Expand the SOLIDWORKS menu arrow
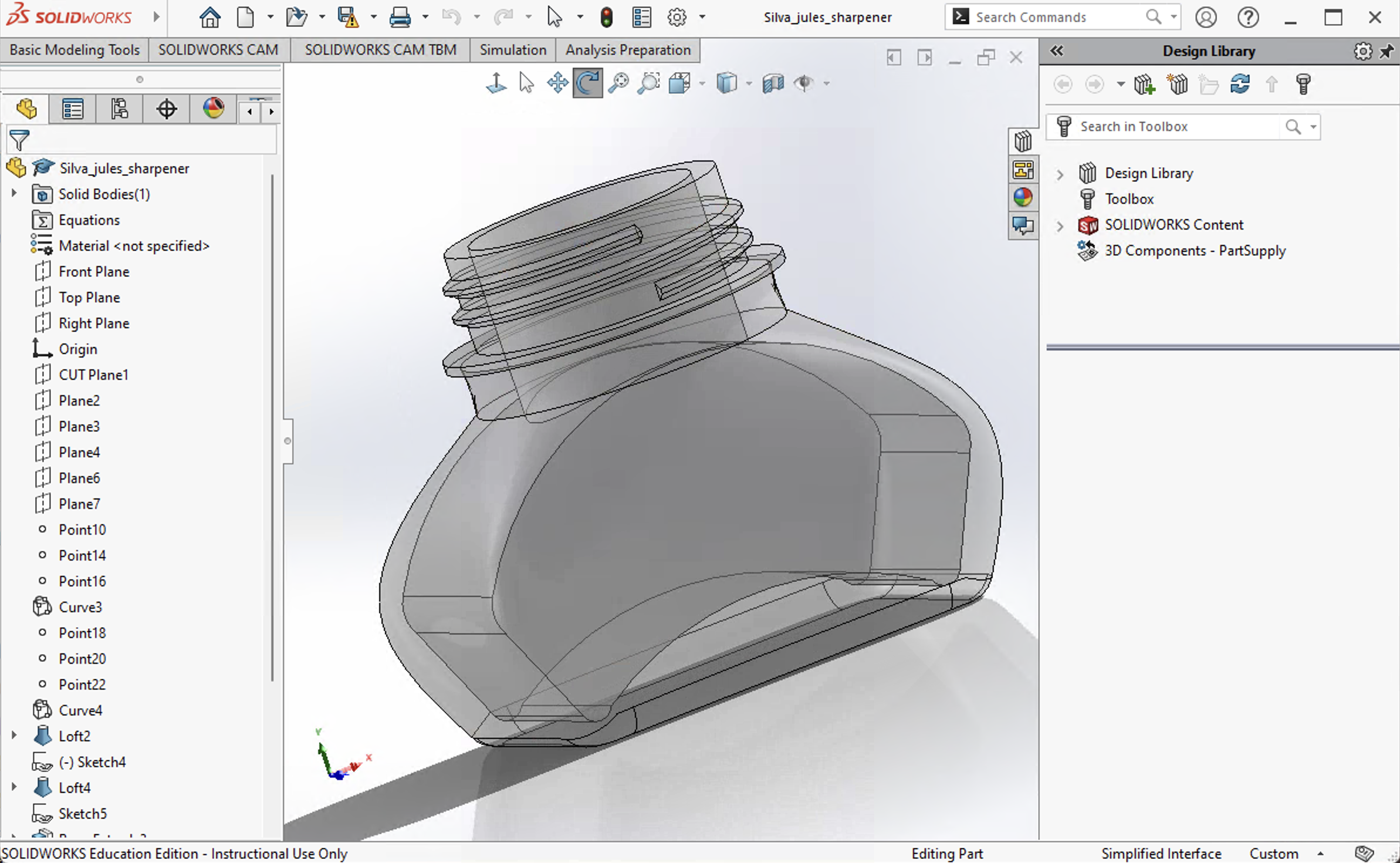This screenshot has height=863, width=1400. [156, 17]
